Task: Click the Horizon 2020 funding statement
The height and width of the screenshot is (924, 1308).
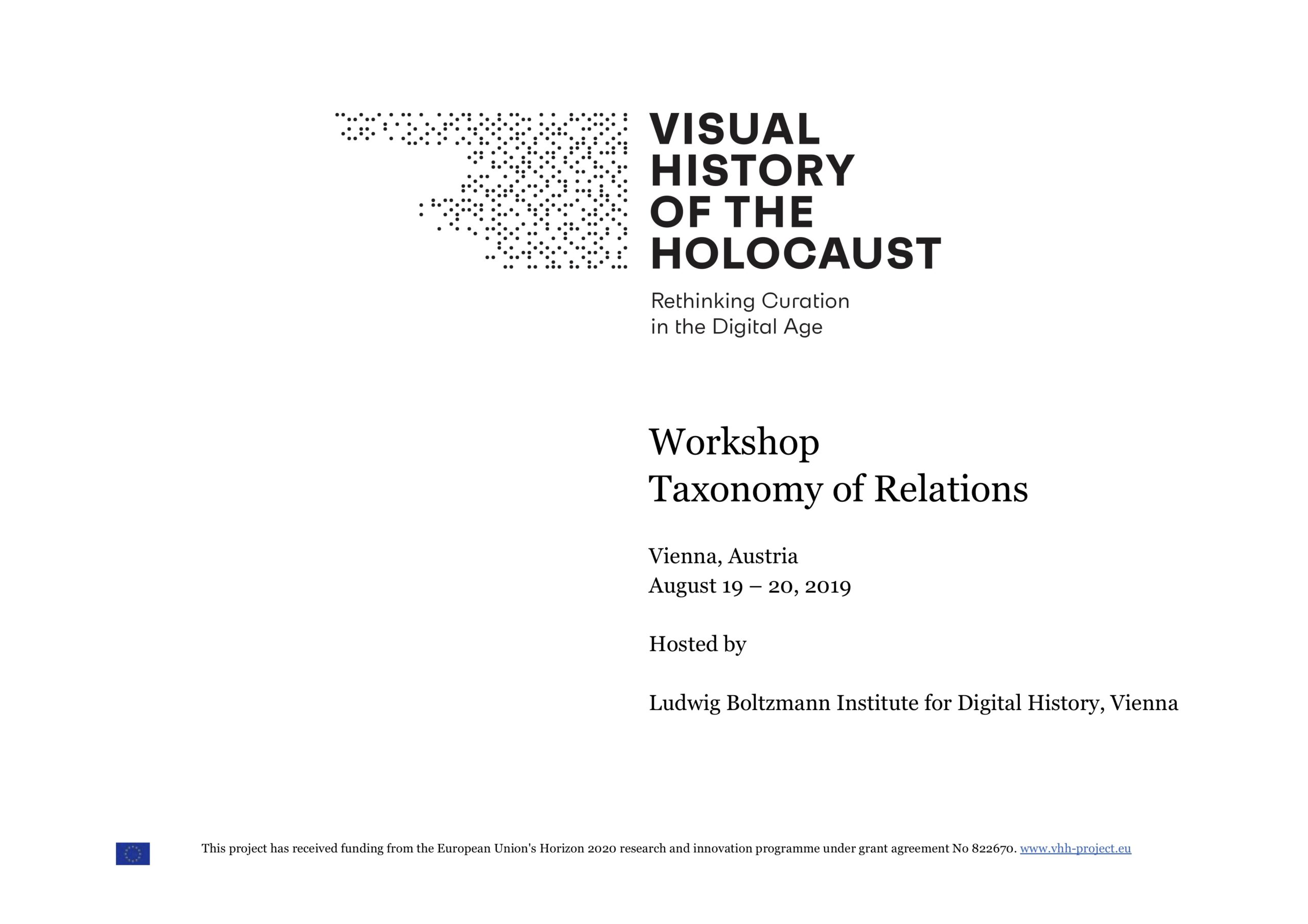Action: click(609, 849)
